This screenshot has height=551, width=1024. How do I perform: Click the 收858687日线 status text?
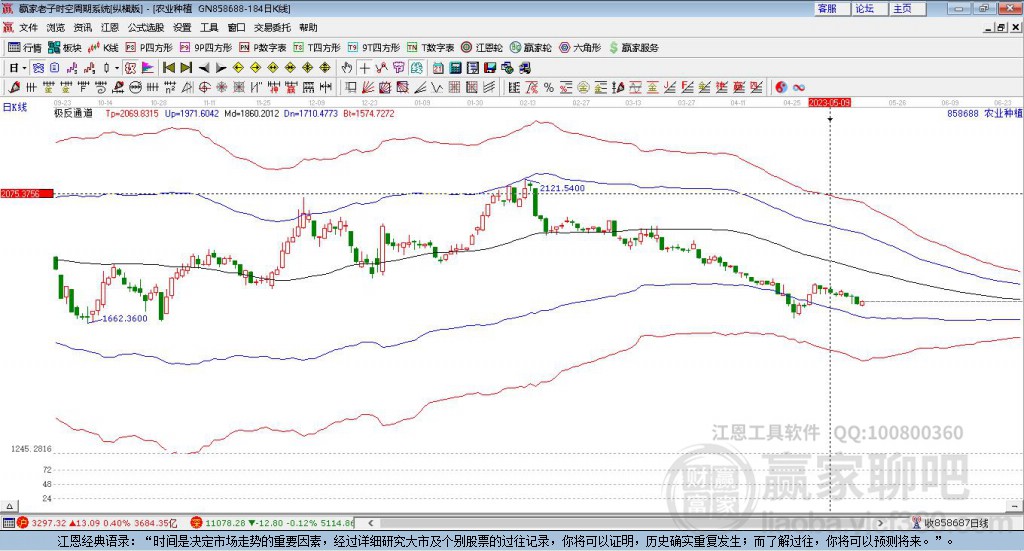(x=956, y=523)
